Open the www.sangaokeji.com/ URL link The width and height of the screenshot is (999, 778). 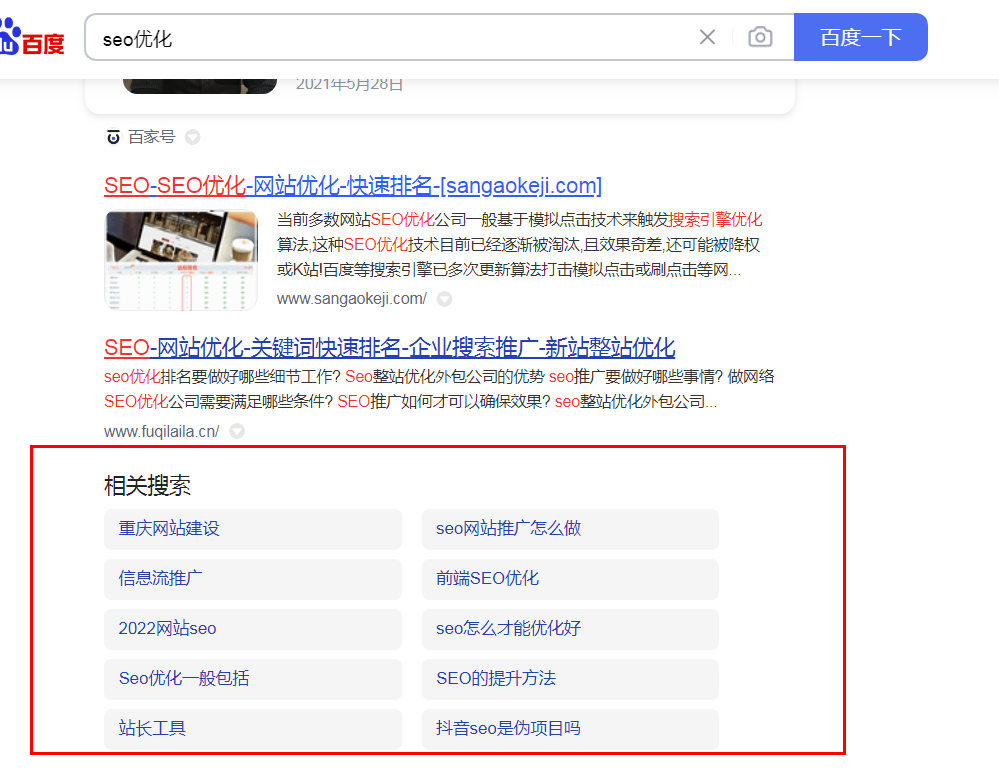tap(352, 299)
